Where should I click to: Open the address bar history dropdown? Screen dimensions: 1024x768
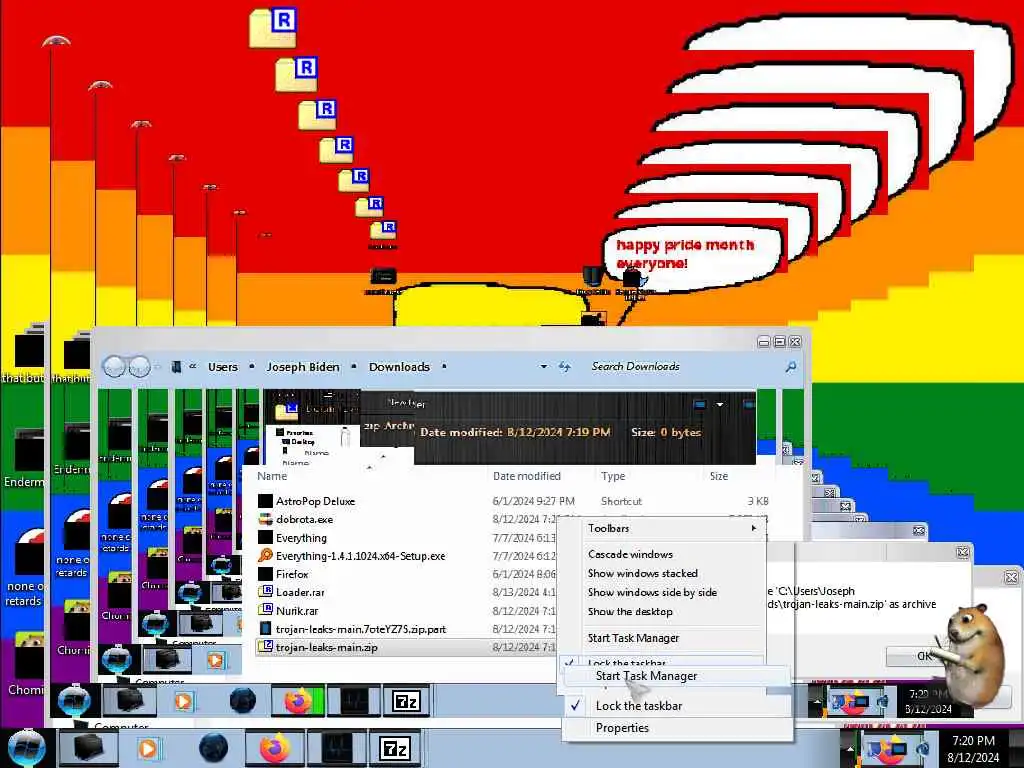(543, 367)
